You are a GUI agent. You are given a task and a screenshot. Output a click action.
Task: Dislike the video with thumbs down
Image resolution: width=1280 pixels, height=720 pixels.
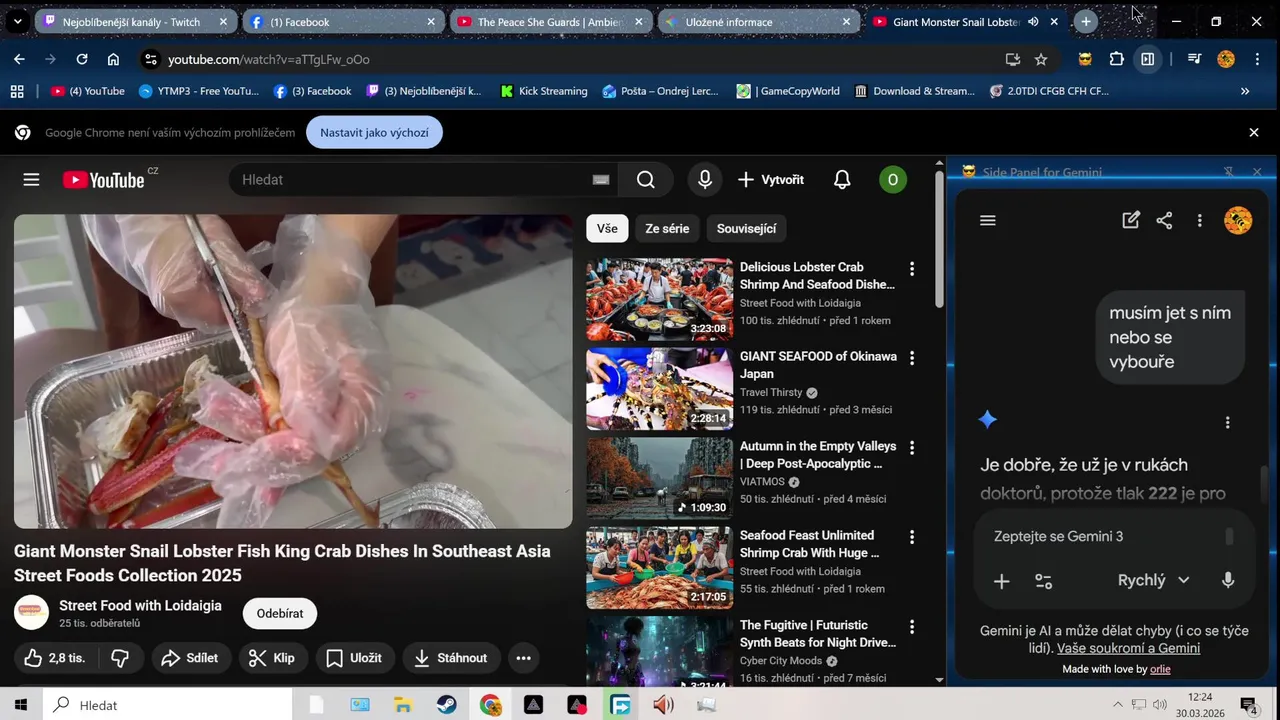point(120,658)
